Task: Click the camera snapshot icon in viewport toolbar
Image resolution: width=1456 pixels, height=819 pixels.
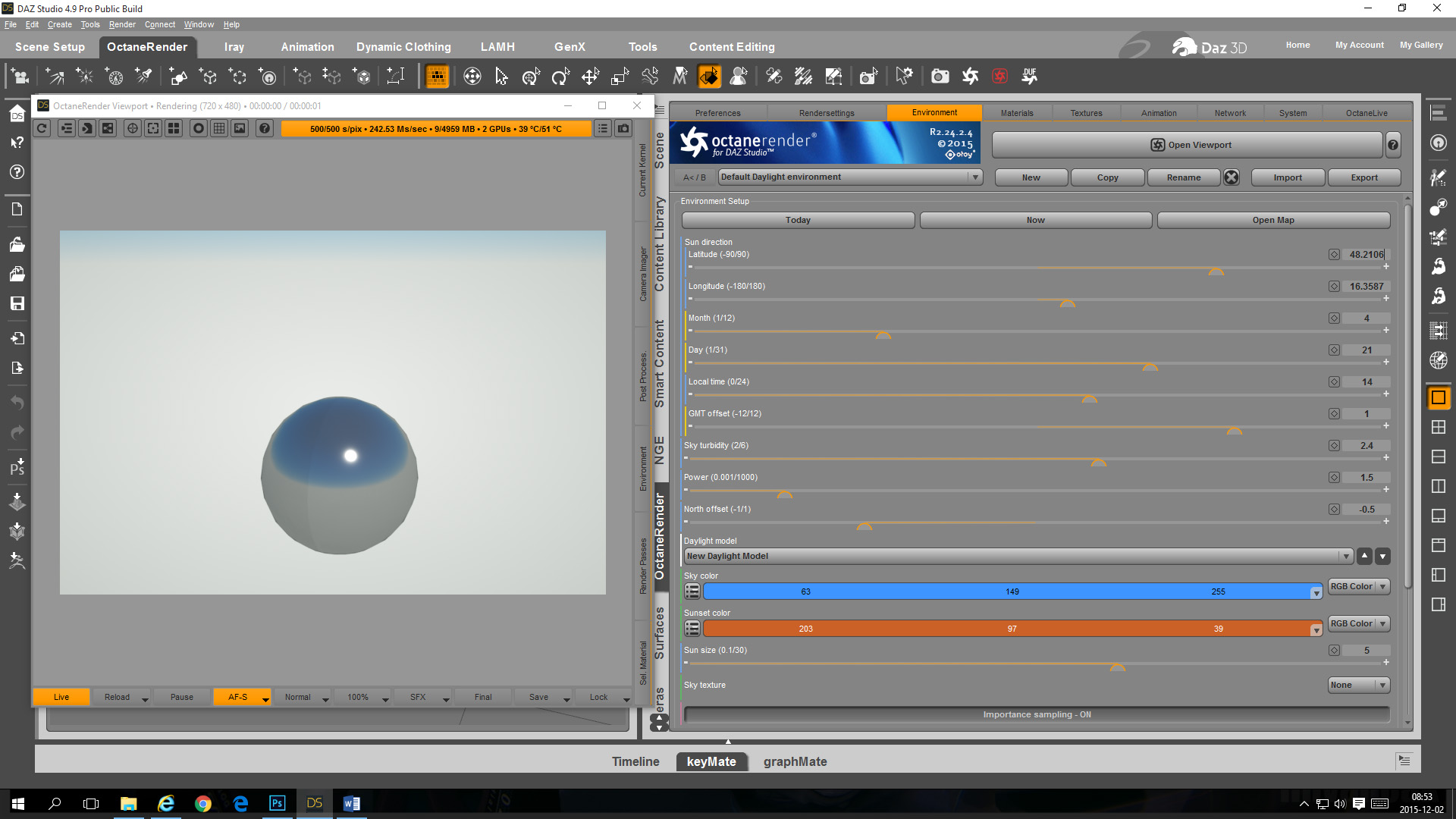Action: pos(623,129)
